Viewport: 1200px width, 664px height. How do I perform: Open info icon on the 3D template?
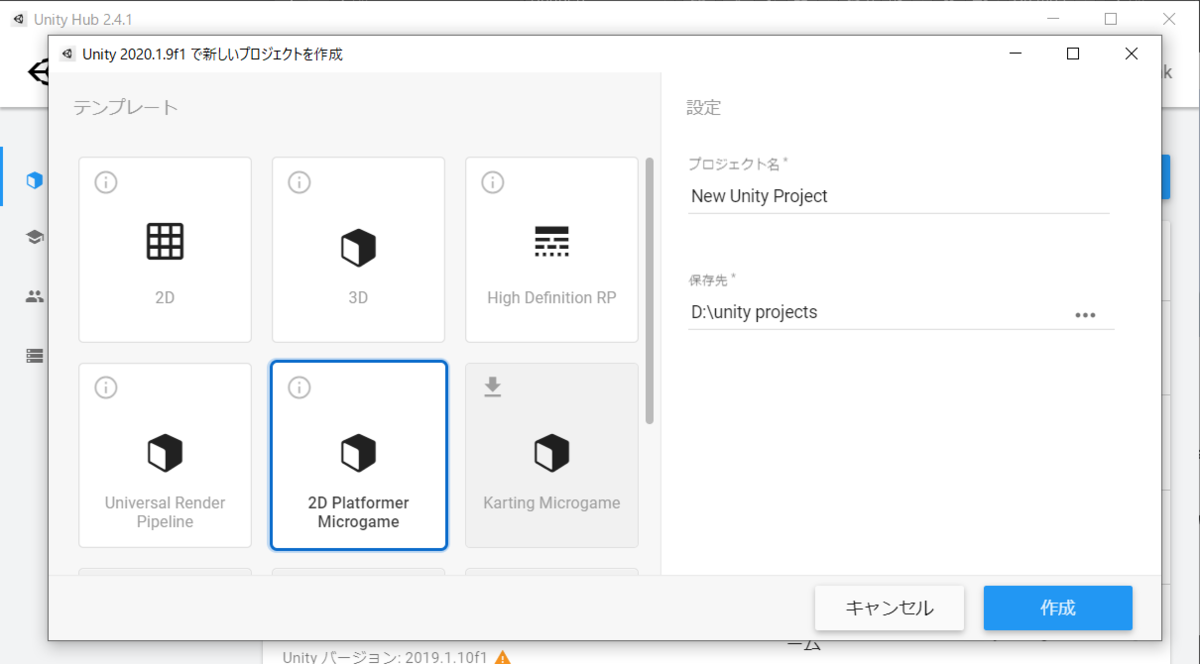pyautogui.click(x=299, y=182)
